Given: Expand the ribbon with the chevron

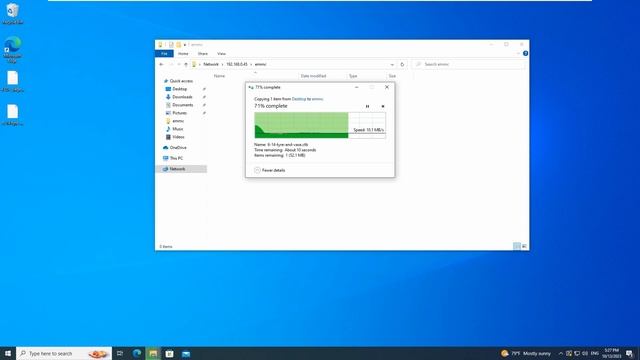Looking at the screenshot, I should click(518, 53).
